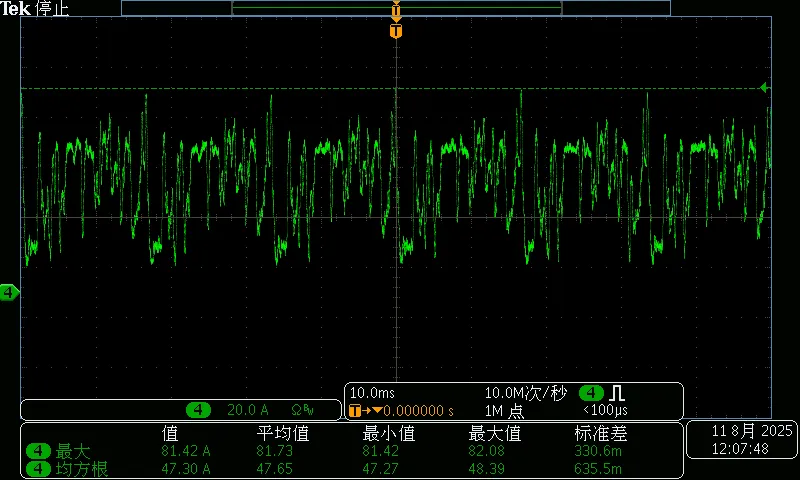The image size is (800, 480).
Task: Click the 330.6m standard deviation value
Action: (598, 451)
